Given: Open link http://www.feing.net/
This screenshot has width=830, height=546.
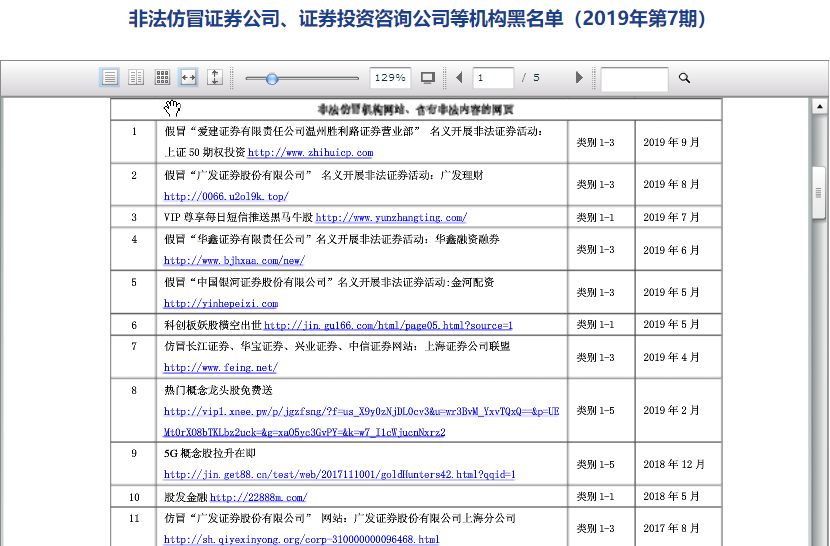Looking at the screenshot, I should (220, 368).
